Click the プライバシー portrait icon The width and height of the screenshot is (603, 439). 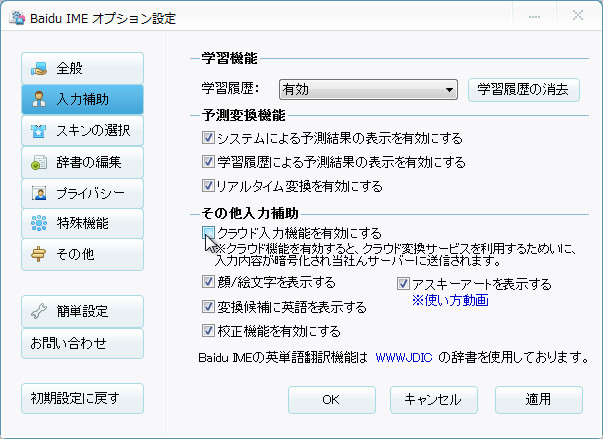[x=39, y=193]
